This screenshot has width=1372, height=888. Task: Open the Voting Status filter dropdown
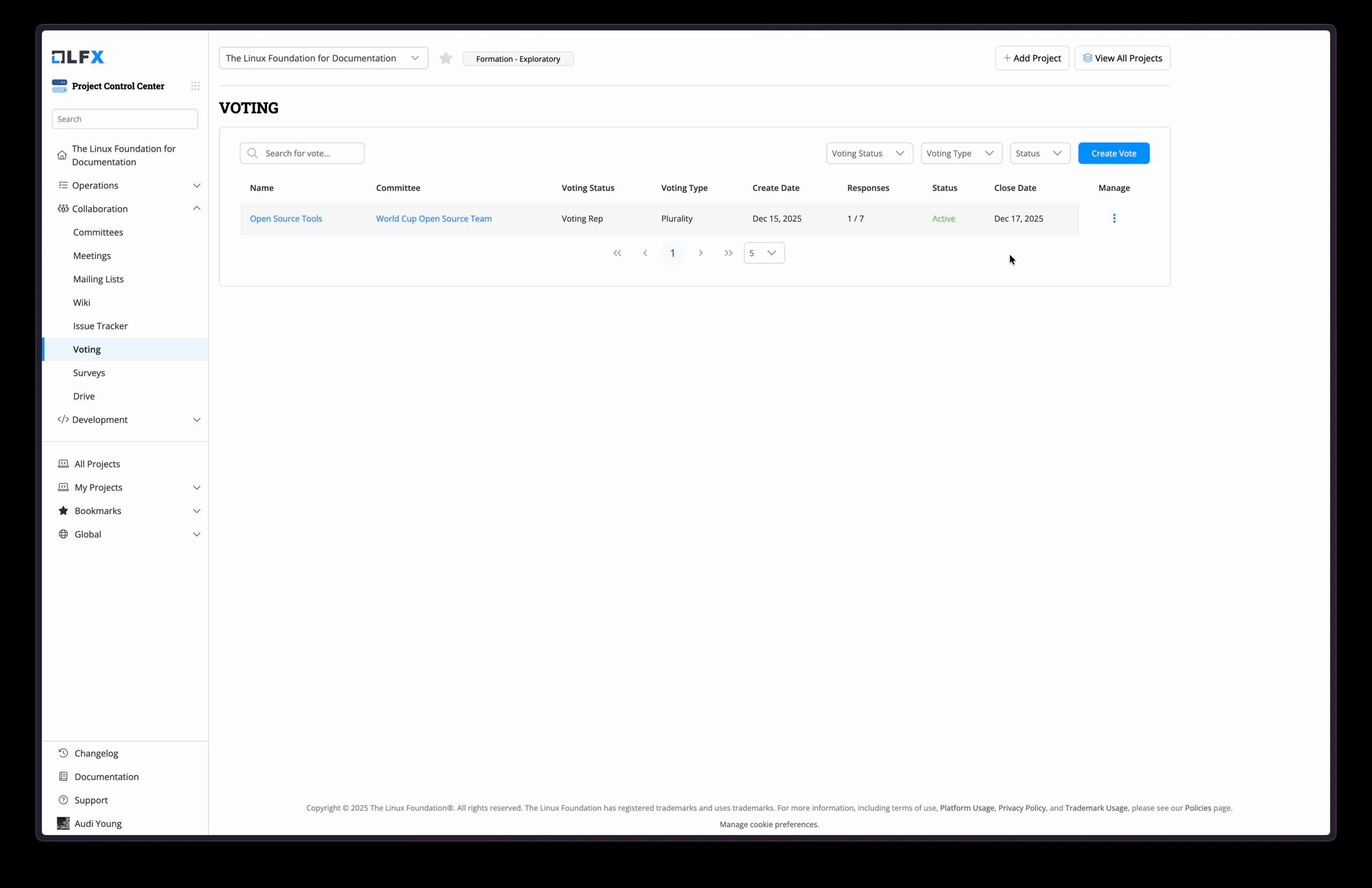(869, 153)
